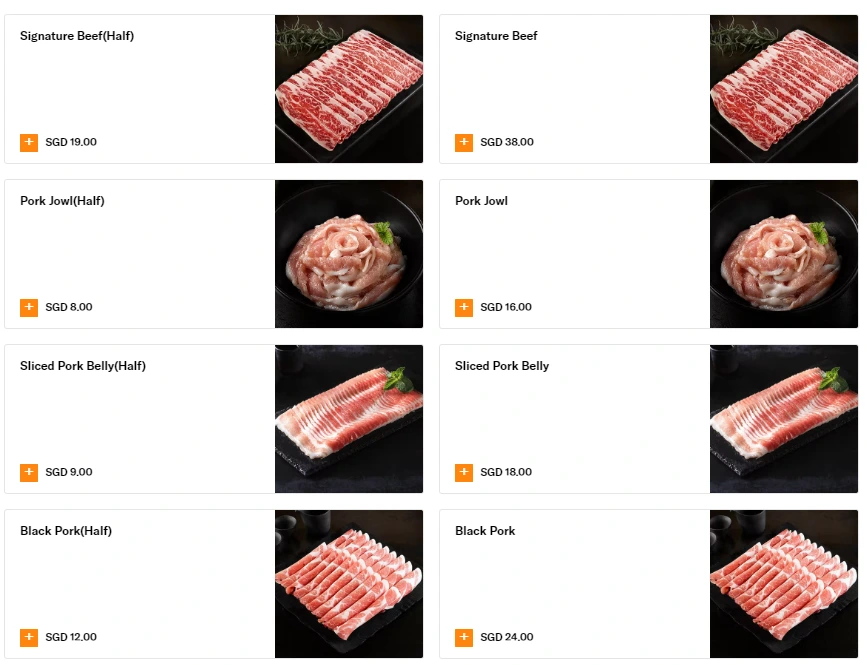Viewport: 867px width, 665px height.
Task: View the full Sliced Pork Belly picture
Action: coord(784,419)
